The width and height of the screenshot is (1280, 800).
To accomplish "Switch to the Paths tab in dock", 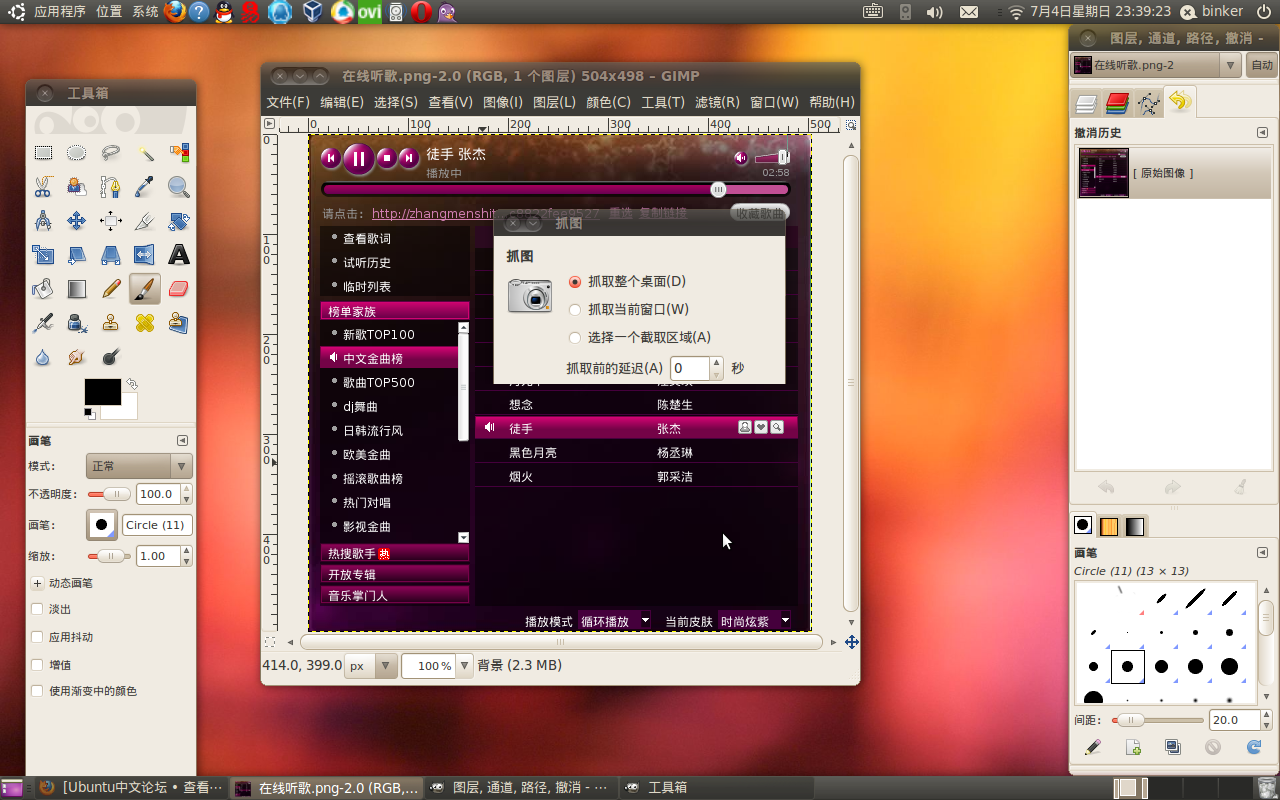I will tap(1149, 103).
